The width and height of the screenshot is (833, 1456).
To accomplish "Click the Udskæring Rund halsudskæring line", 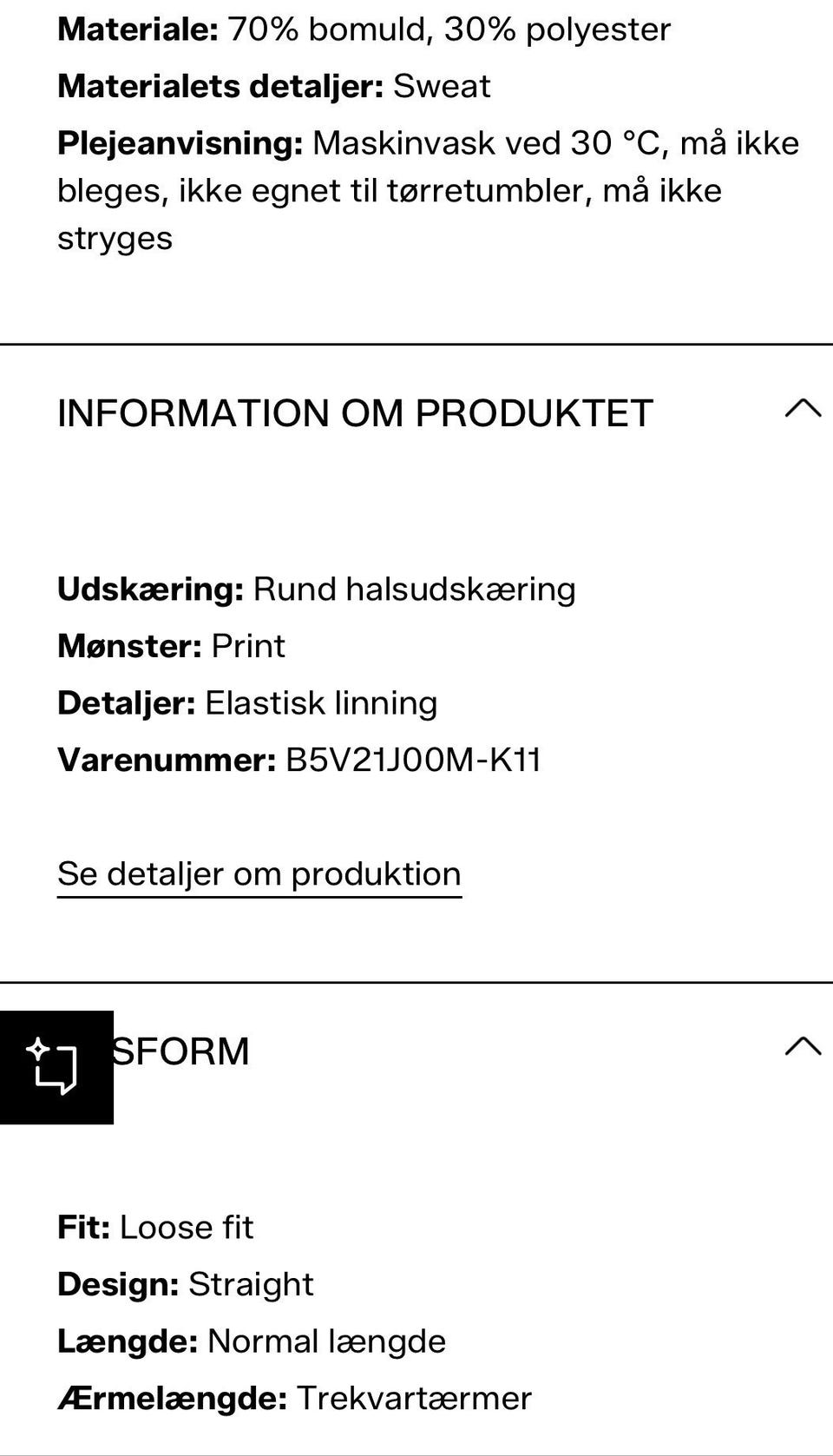I will click(316, 590).
